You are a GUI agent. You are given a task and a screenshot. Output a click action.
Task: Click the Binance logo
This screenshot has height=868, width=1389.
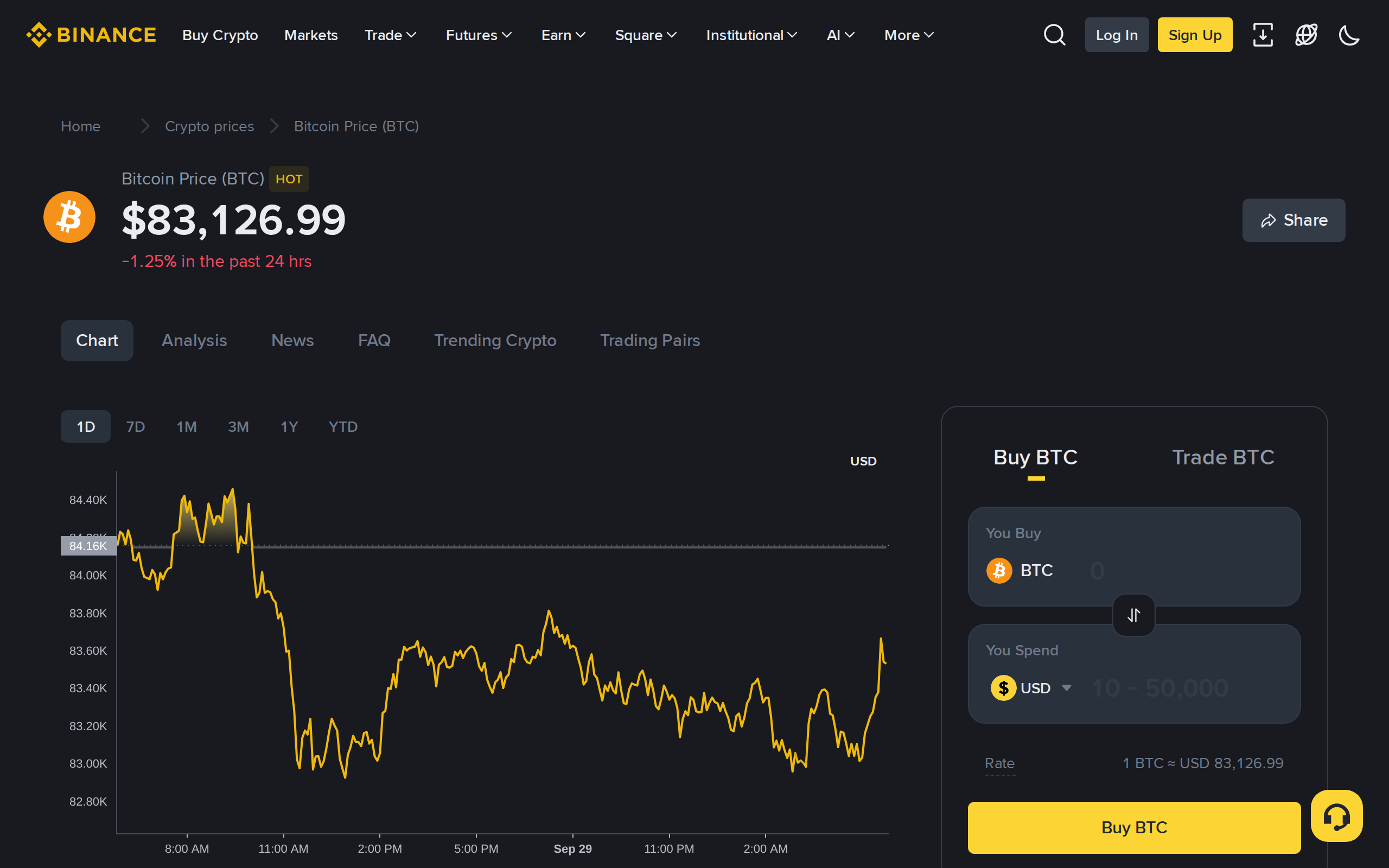point(91,35)
